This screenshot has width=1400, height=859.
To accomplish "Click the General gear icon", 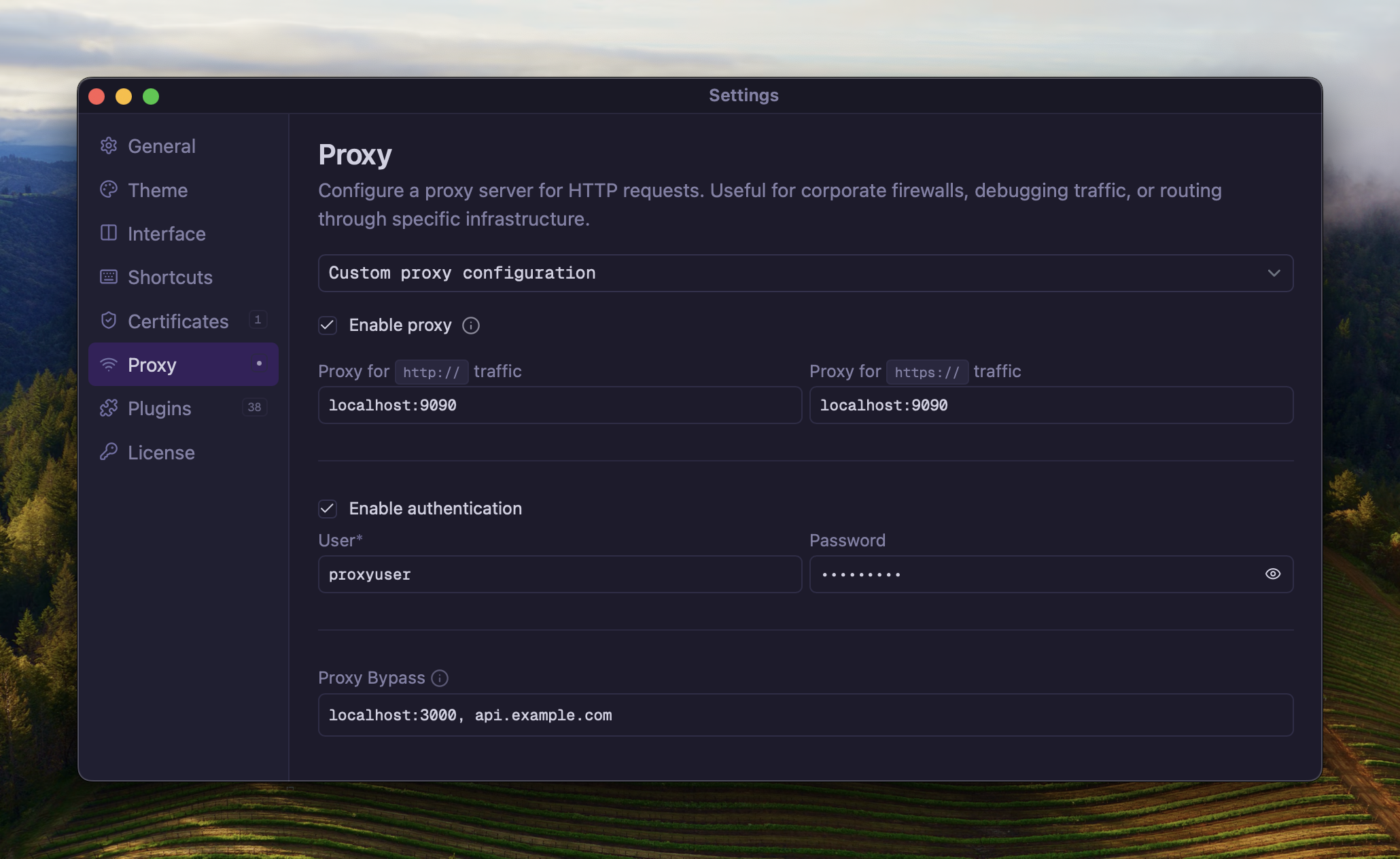I will [109, 146].
